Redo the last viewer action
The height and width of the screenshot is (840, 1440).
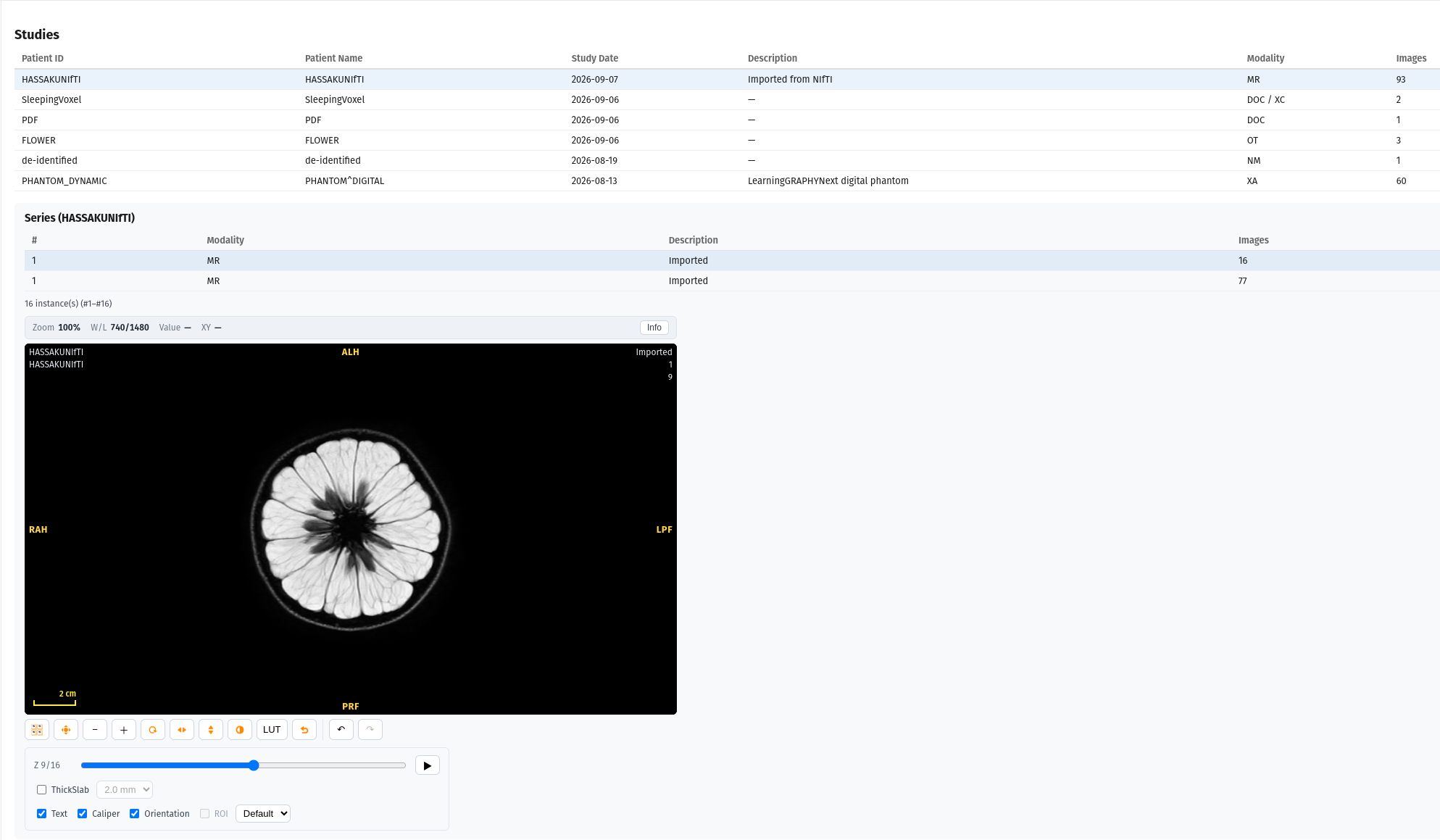370,730
